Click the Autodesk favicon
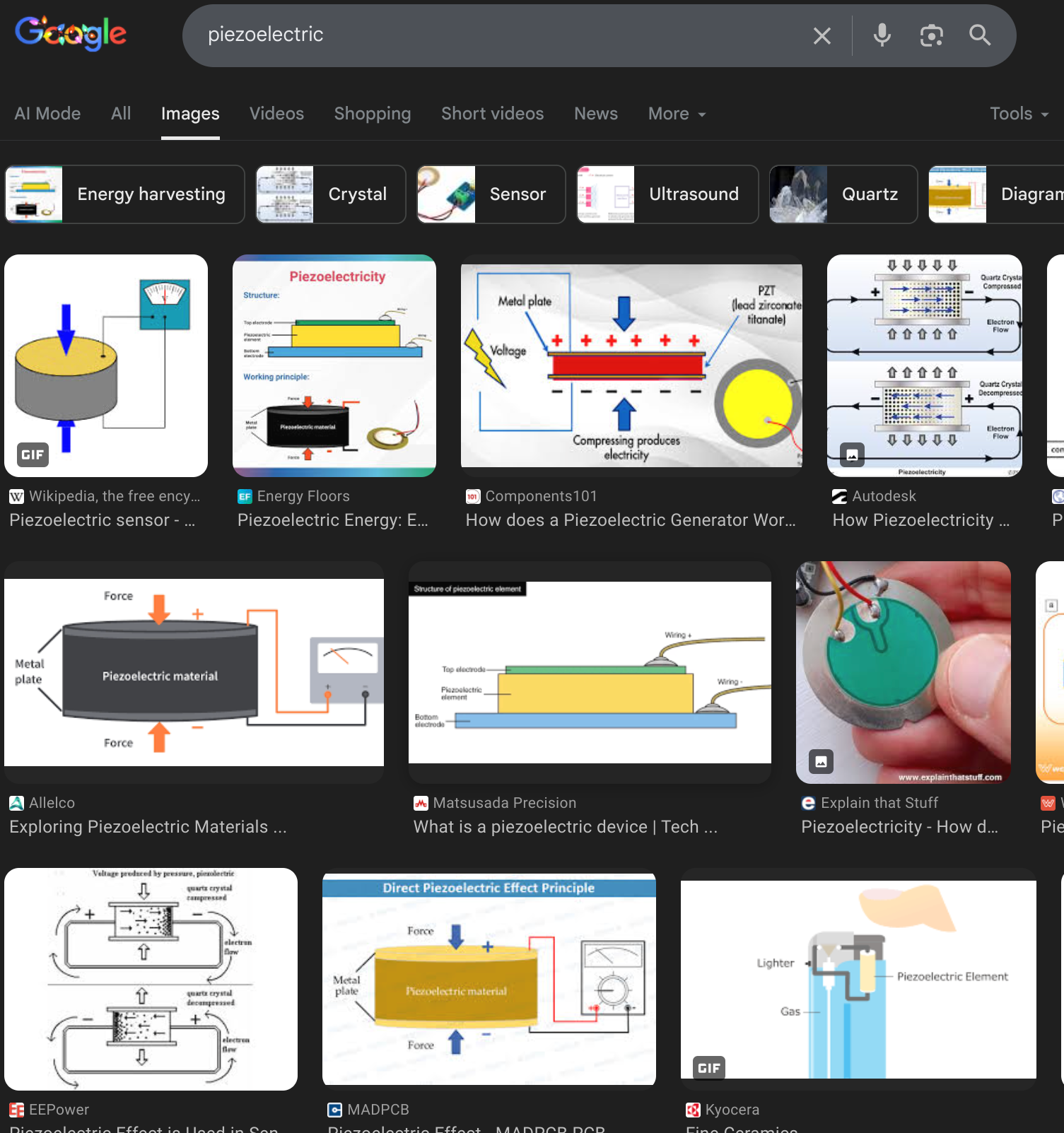 [840, 496]
